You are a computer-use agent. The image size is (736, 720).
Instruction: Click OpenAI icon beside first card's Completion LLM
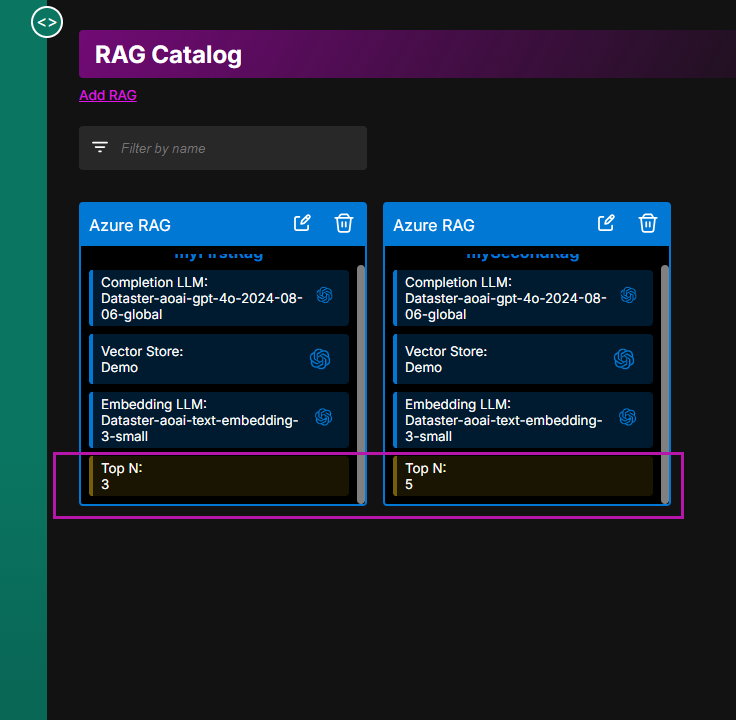point(324,295)
